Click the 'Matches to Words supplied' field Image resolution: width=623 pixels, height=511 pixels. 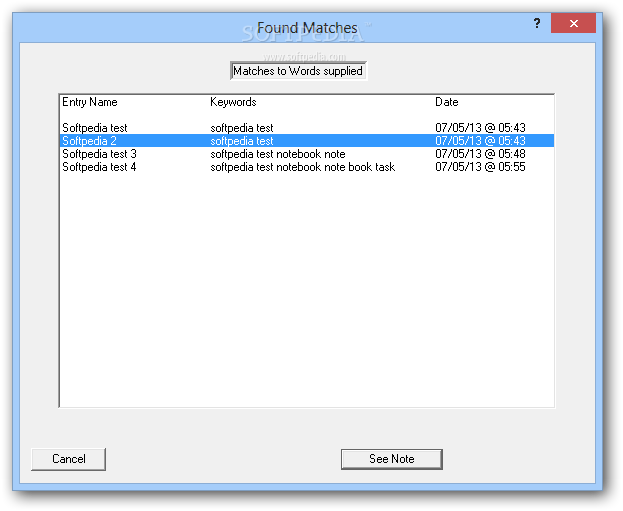coord(298,71)
